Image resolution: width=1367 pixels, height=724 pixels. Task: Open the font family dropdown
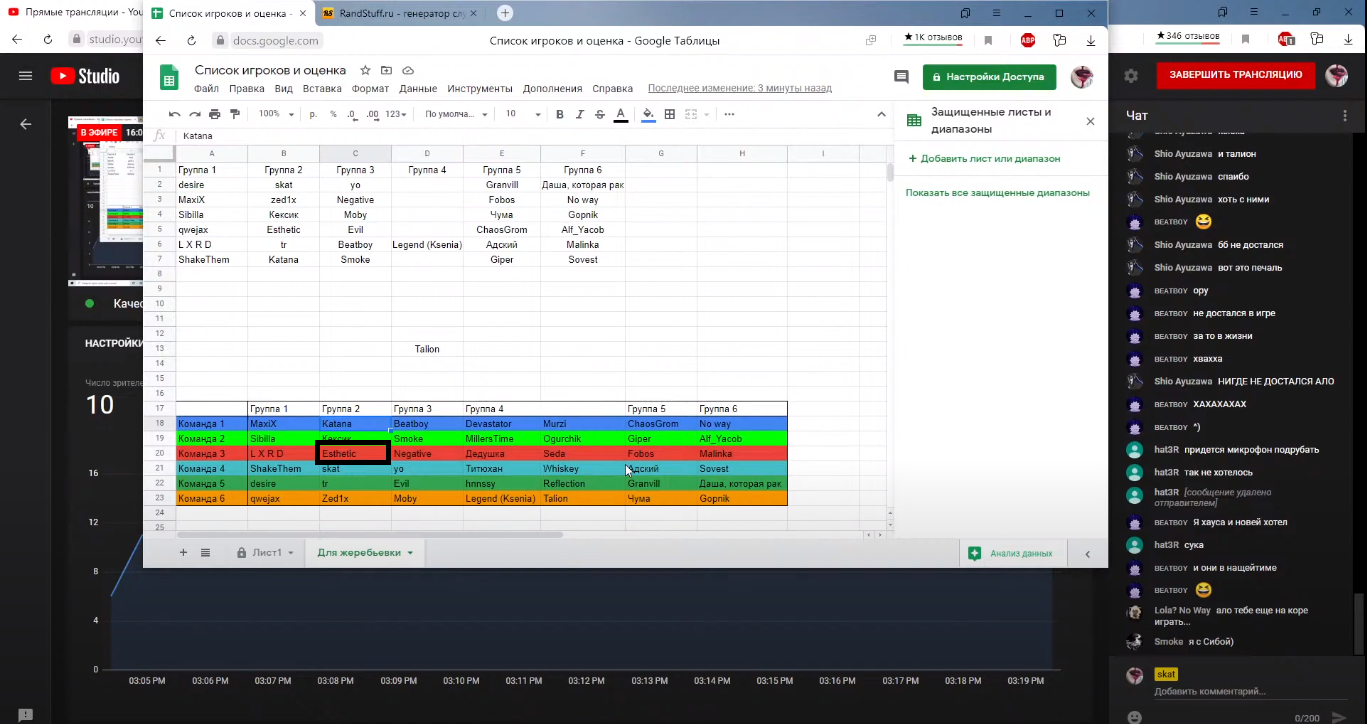pos(456,114)
